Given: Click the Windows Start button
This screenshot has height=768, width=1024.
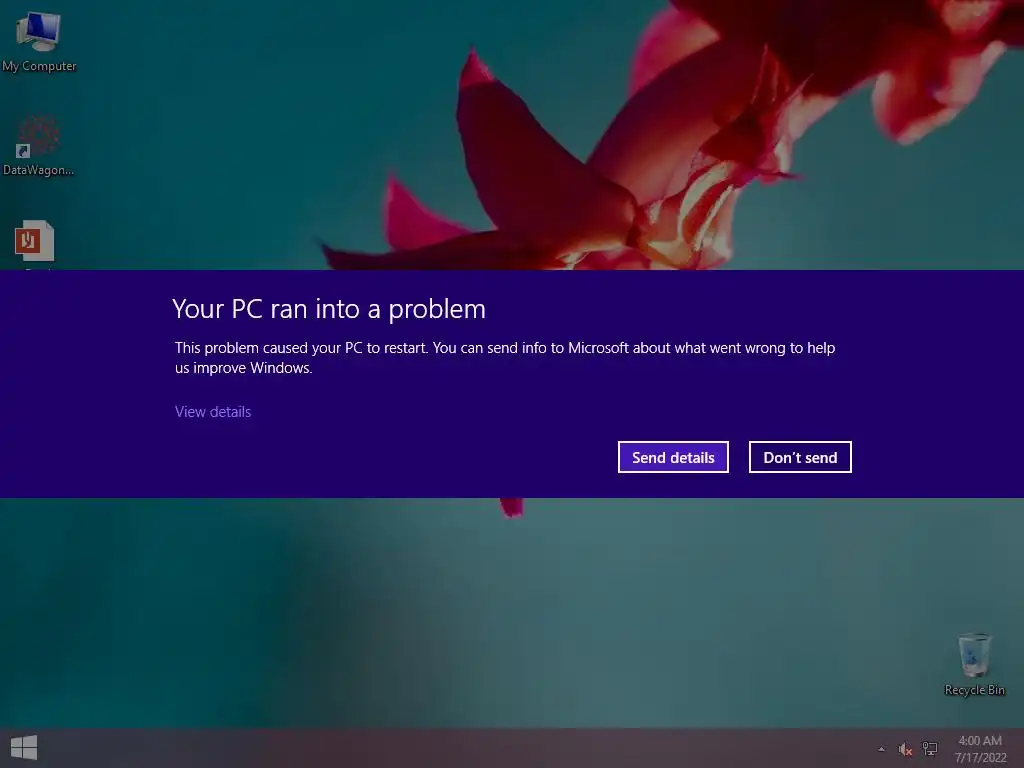Looking at the screenshot, I should coord(24,748).
